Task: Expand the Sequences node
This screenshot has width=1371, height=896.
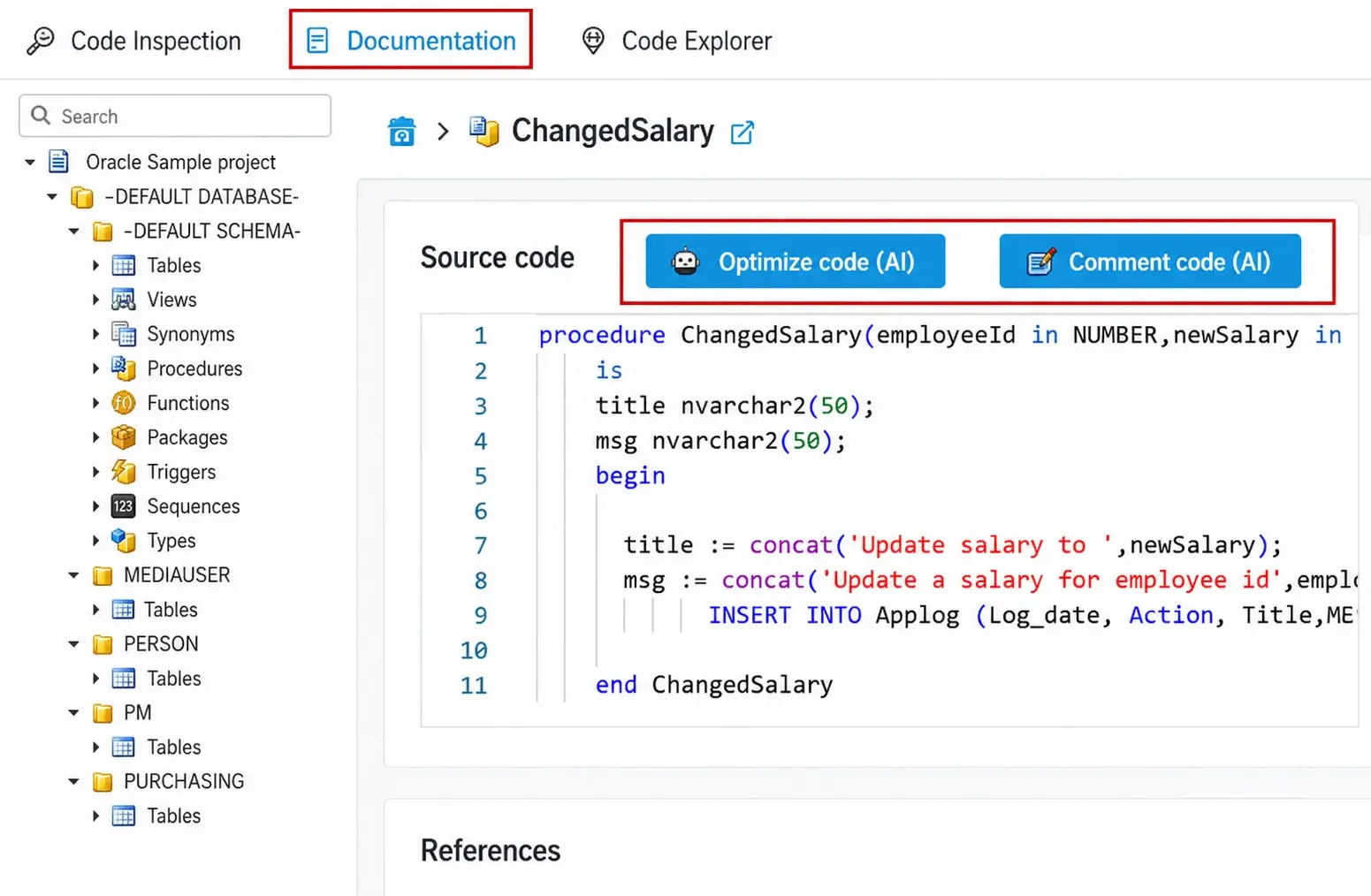Action: (x=95, y=506)
